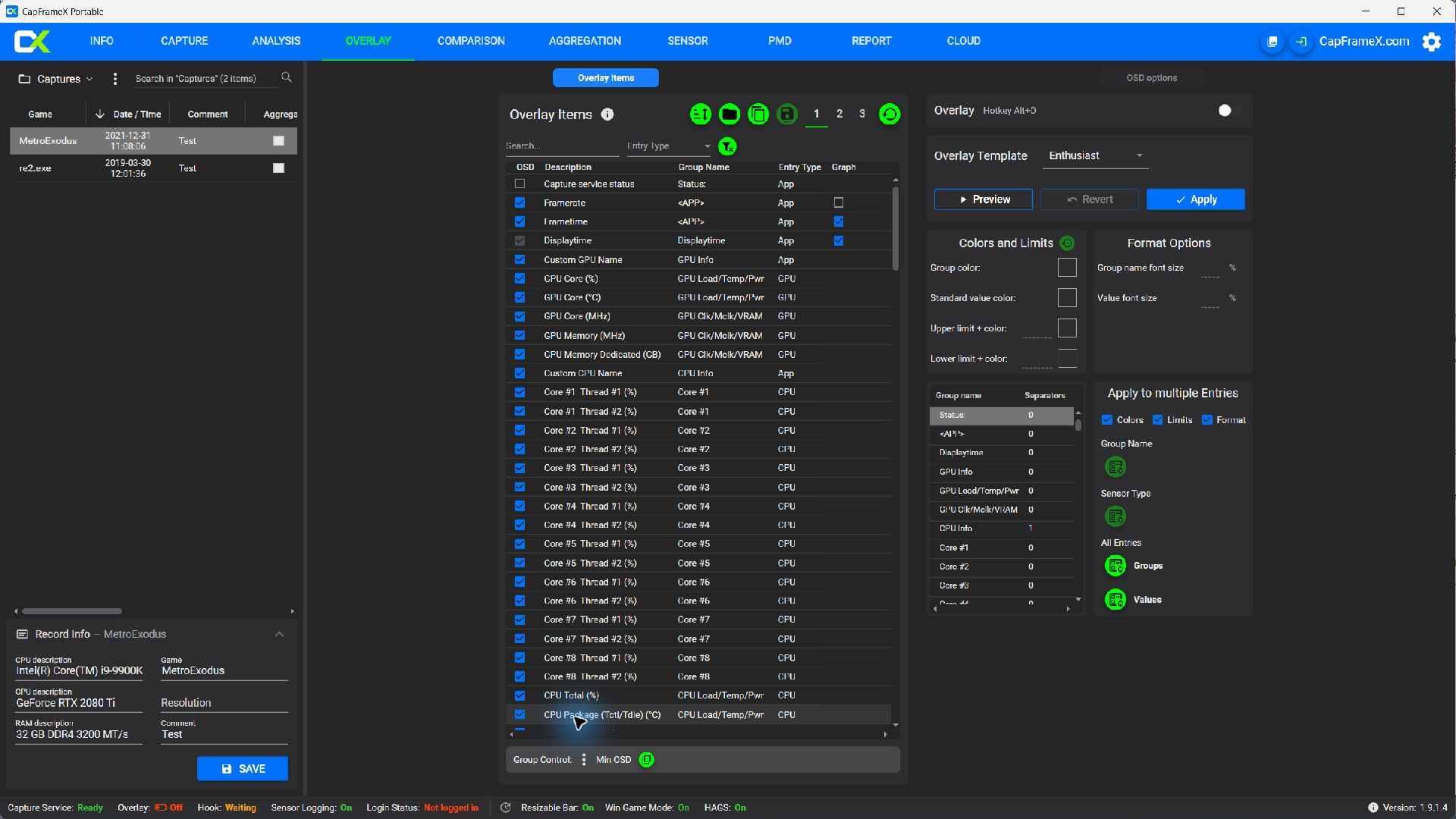This screenshot has width=1456, height=819.
Task: Collapse the Record Info panel
Action: [279, 634]
